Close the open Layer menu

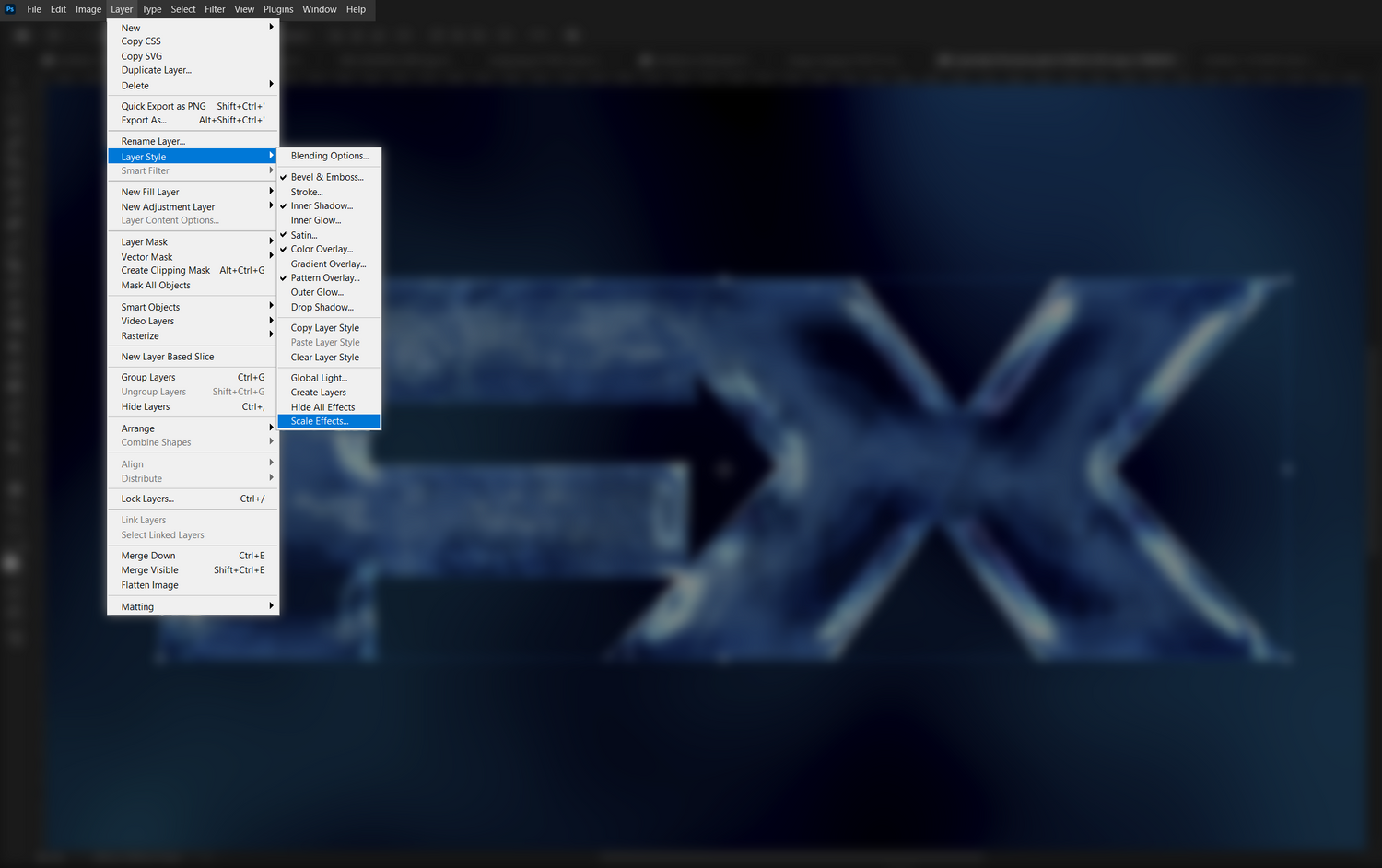pos(122,9)
